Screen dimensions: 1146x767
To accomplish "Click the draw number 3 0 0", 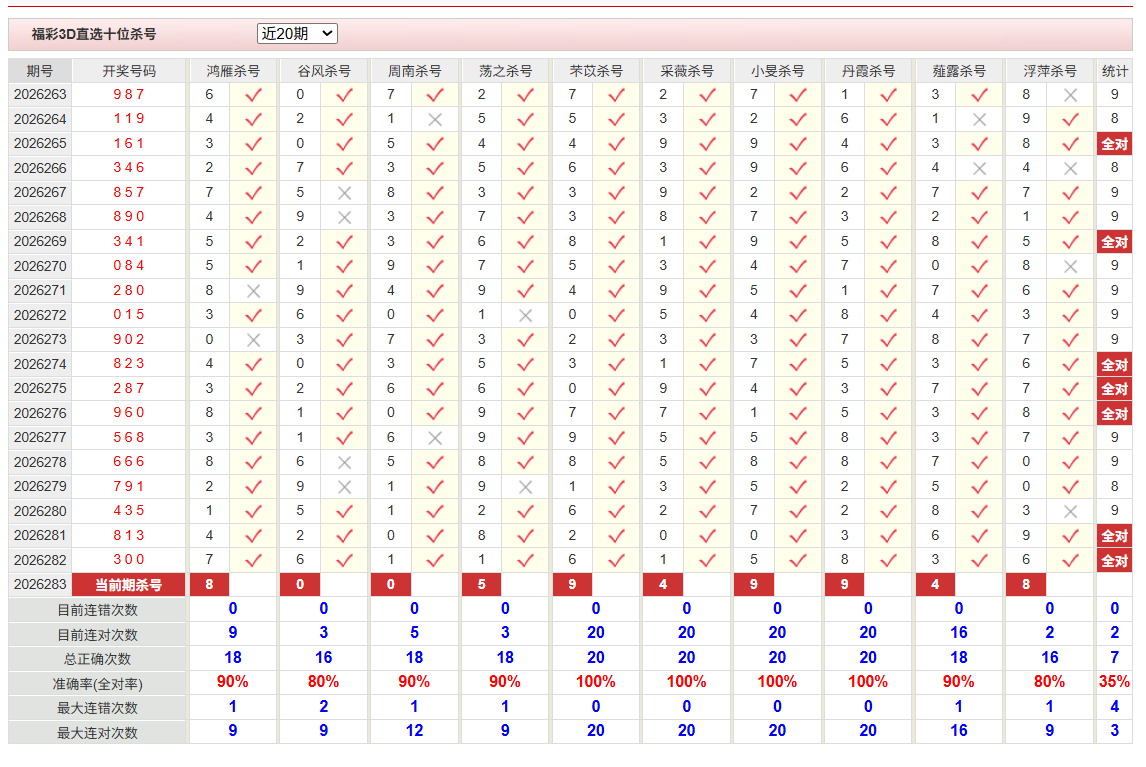I will click(x=129, y=559).
